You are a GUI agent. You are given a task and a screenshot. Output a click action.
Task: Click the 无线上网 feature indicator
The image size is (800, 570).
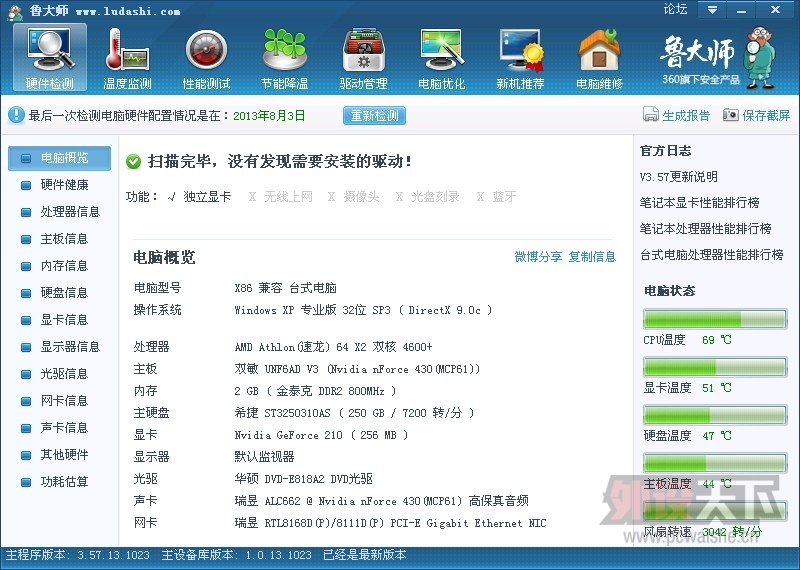pos(281,196)
